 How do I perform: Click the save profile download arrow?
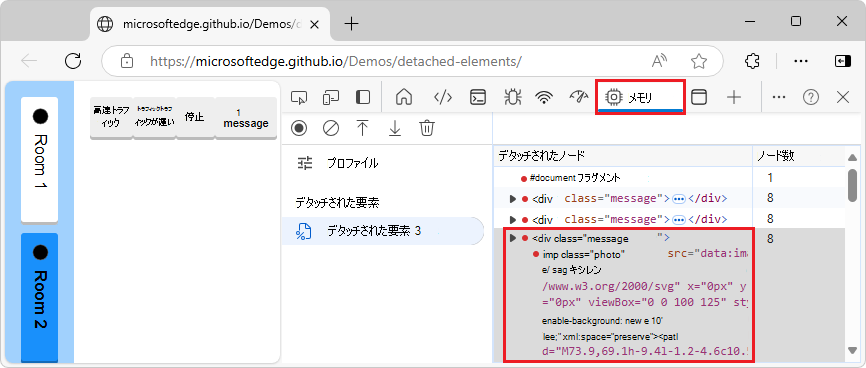click(394, 128)
